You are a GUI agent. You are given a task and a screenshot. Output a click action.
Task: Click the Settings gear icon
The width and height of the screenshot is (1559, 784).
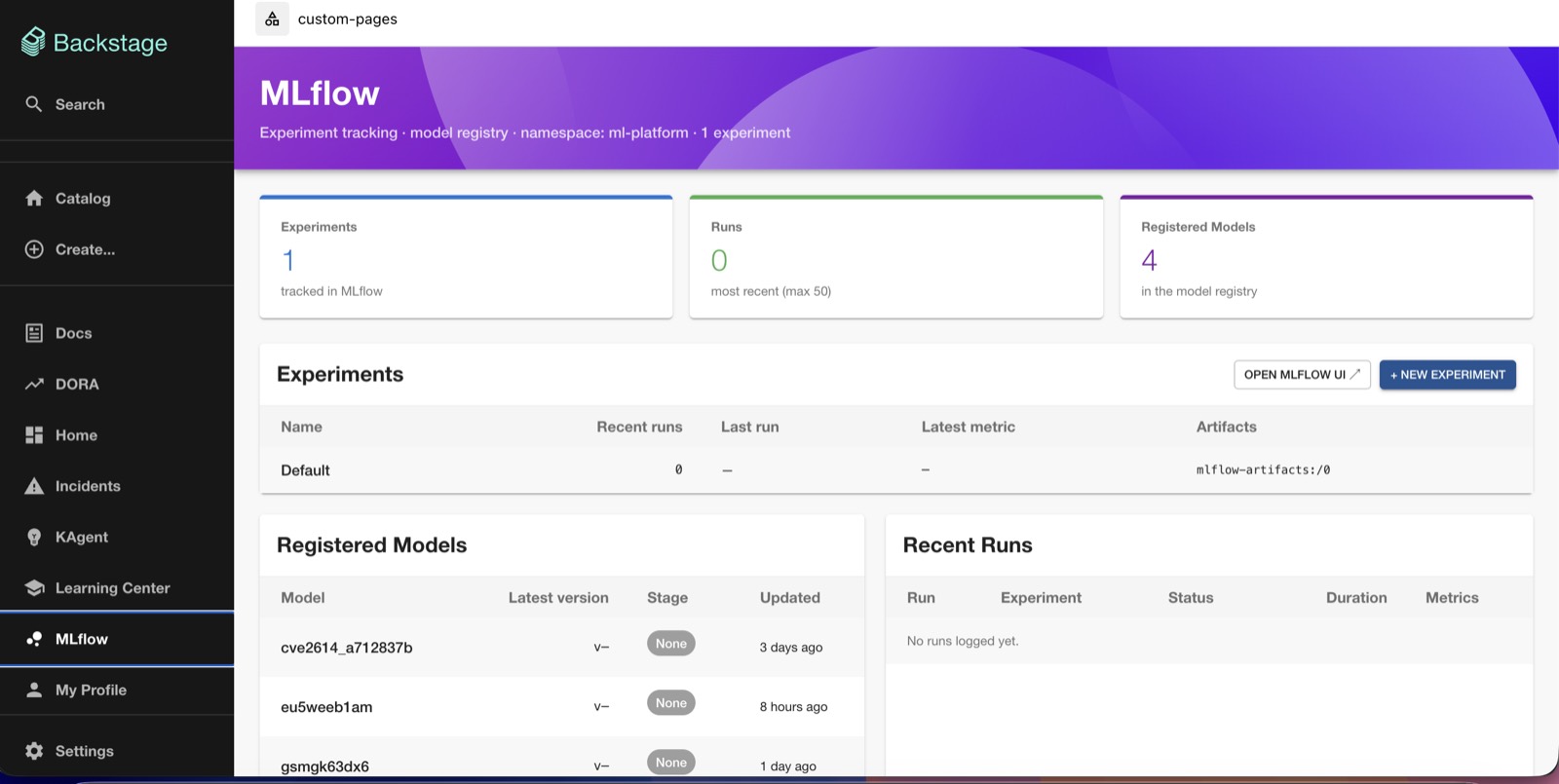point(34,751)
